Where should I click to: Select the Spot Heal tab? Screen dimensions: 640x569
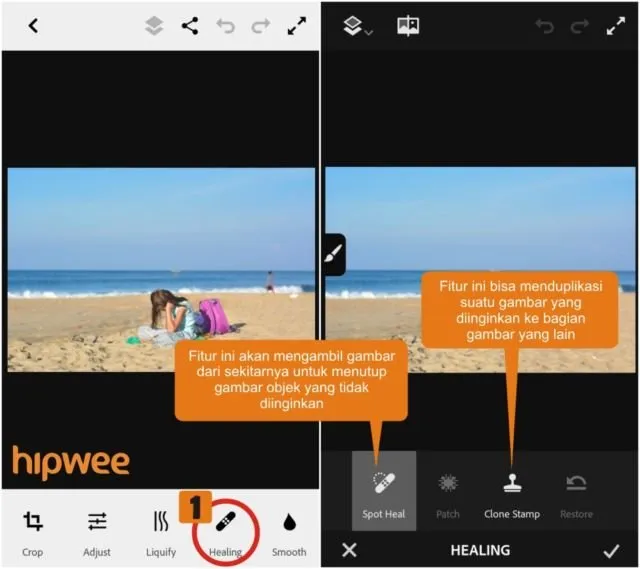(x=384, y=491)
